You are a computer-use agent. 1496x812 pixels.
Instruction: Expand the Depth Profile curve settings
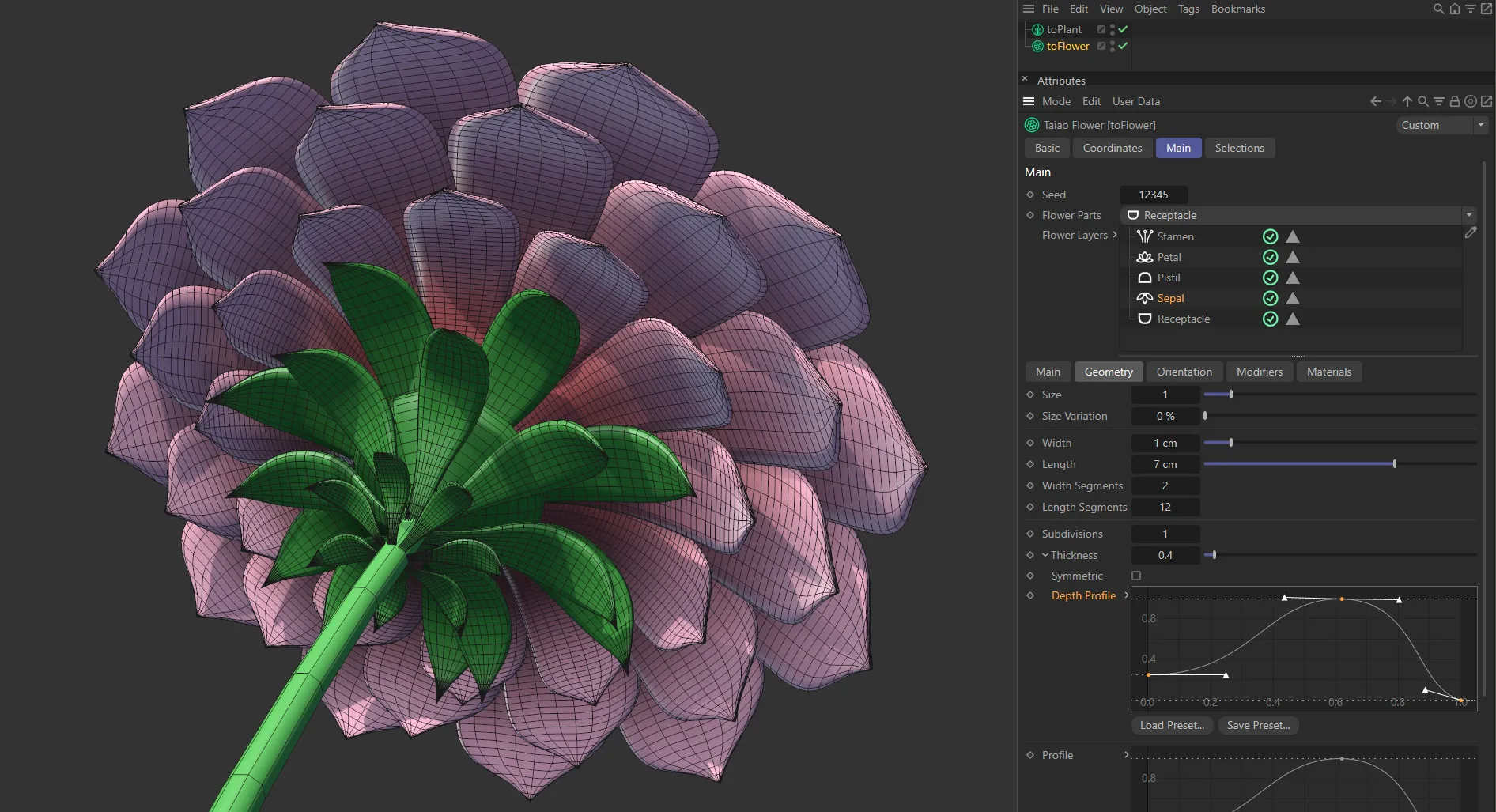click(1127, 595)
